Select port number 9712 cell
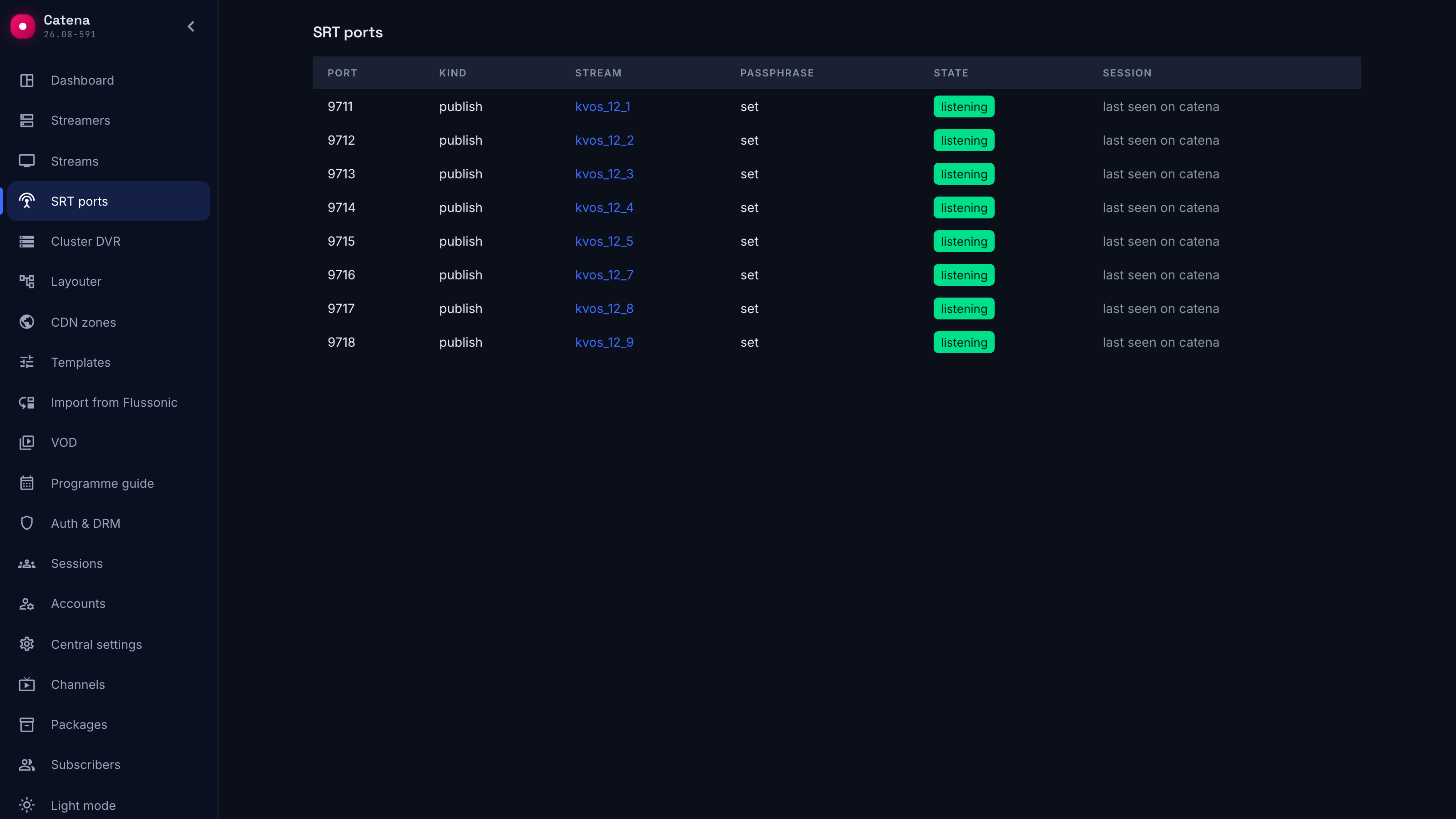This screenshot has width=1456, height=819. click(341, 140)
